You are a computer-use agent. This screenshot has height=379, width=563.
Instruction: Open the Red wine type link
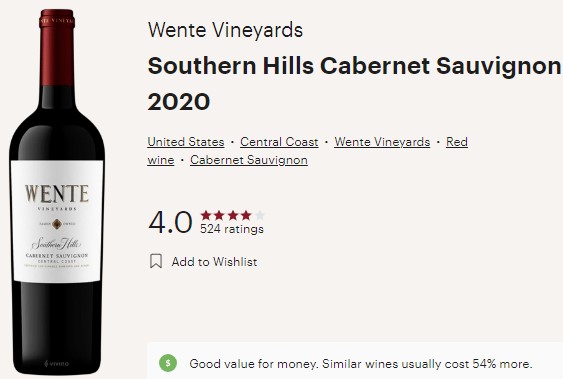pyautogui.click(x=457, y=142)
